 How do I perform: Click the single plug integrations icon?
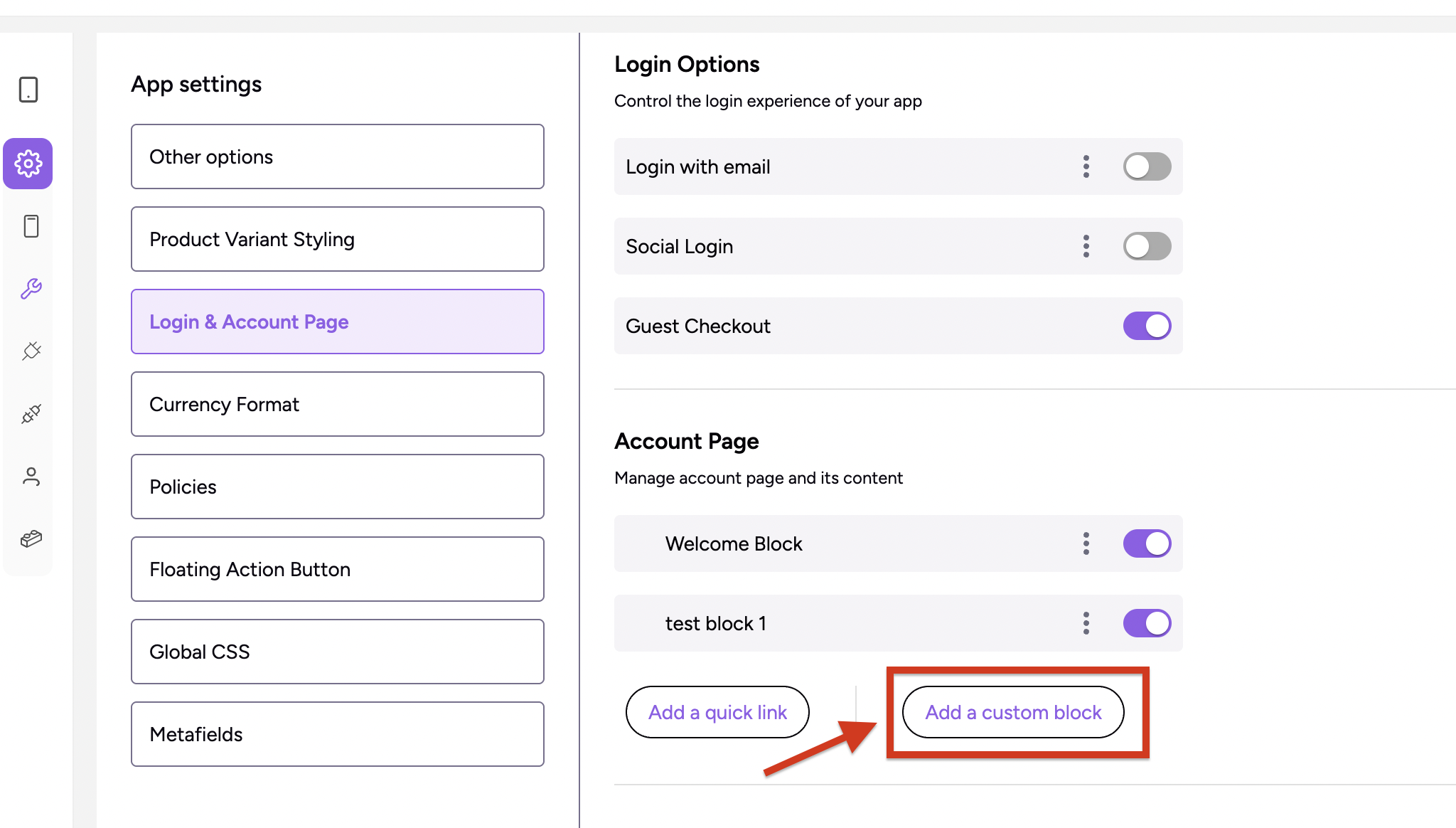31,351
